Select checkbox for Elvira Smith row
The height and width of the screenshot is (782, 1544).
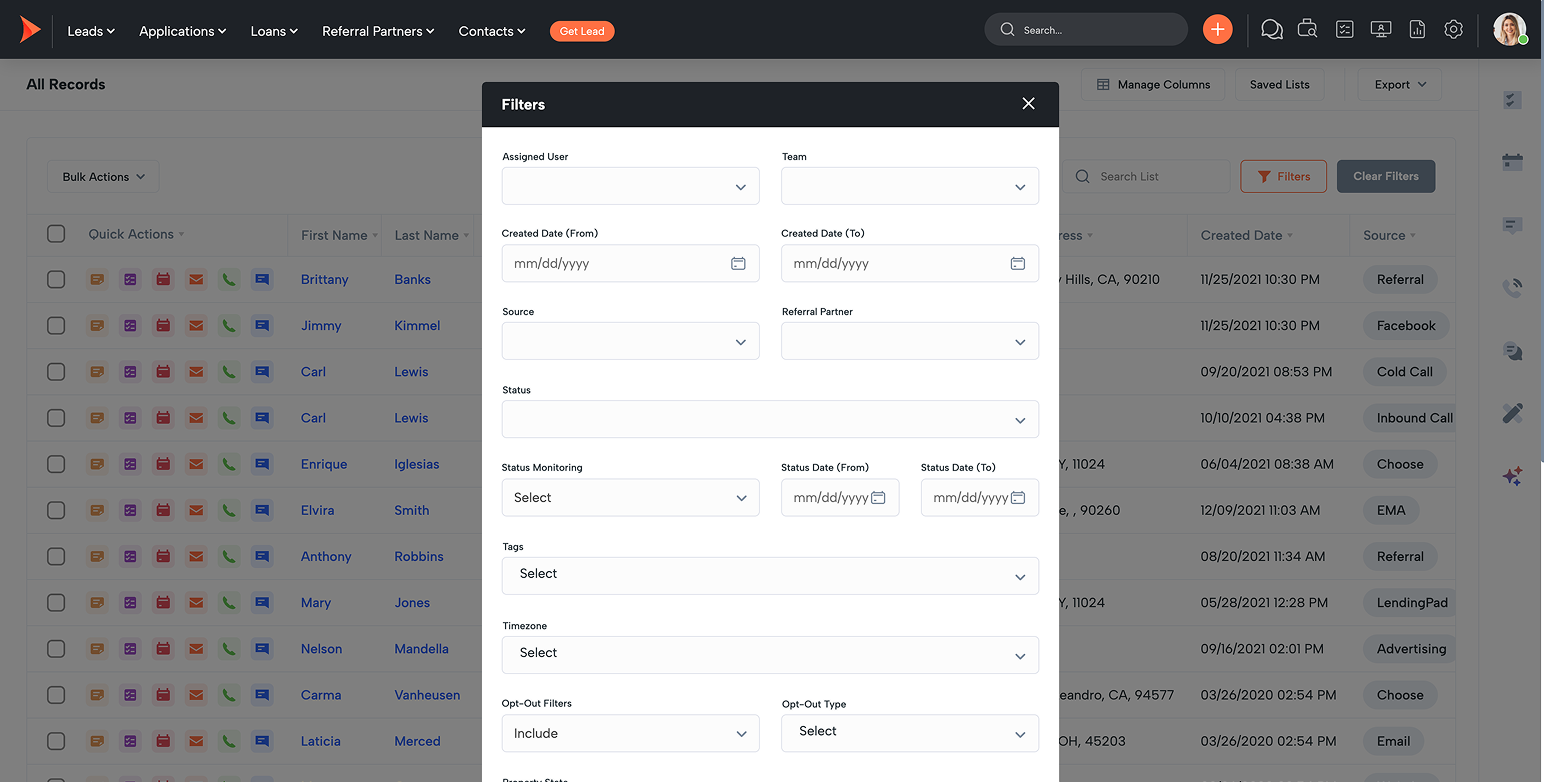tap(56, 510)
